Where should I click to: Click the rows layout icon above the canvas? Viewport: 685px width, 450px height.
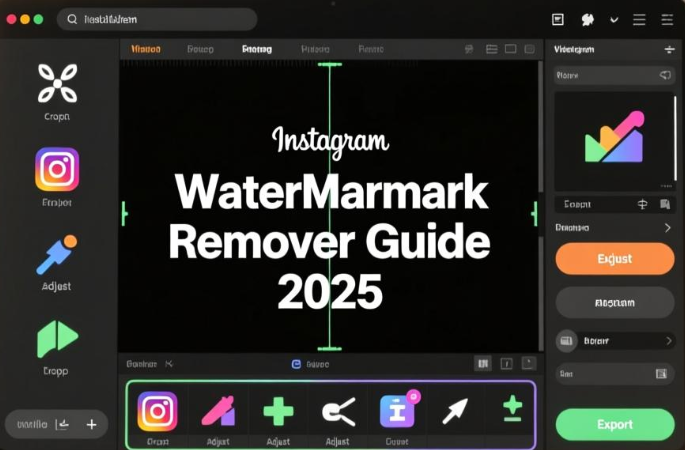pyautogui.click(x=491, y=49)
